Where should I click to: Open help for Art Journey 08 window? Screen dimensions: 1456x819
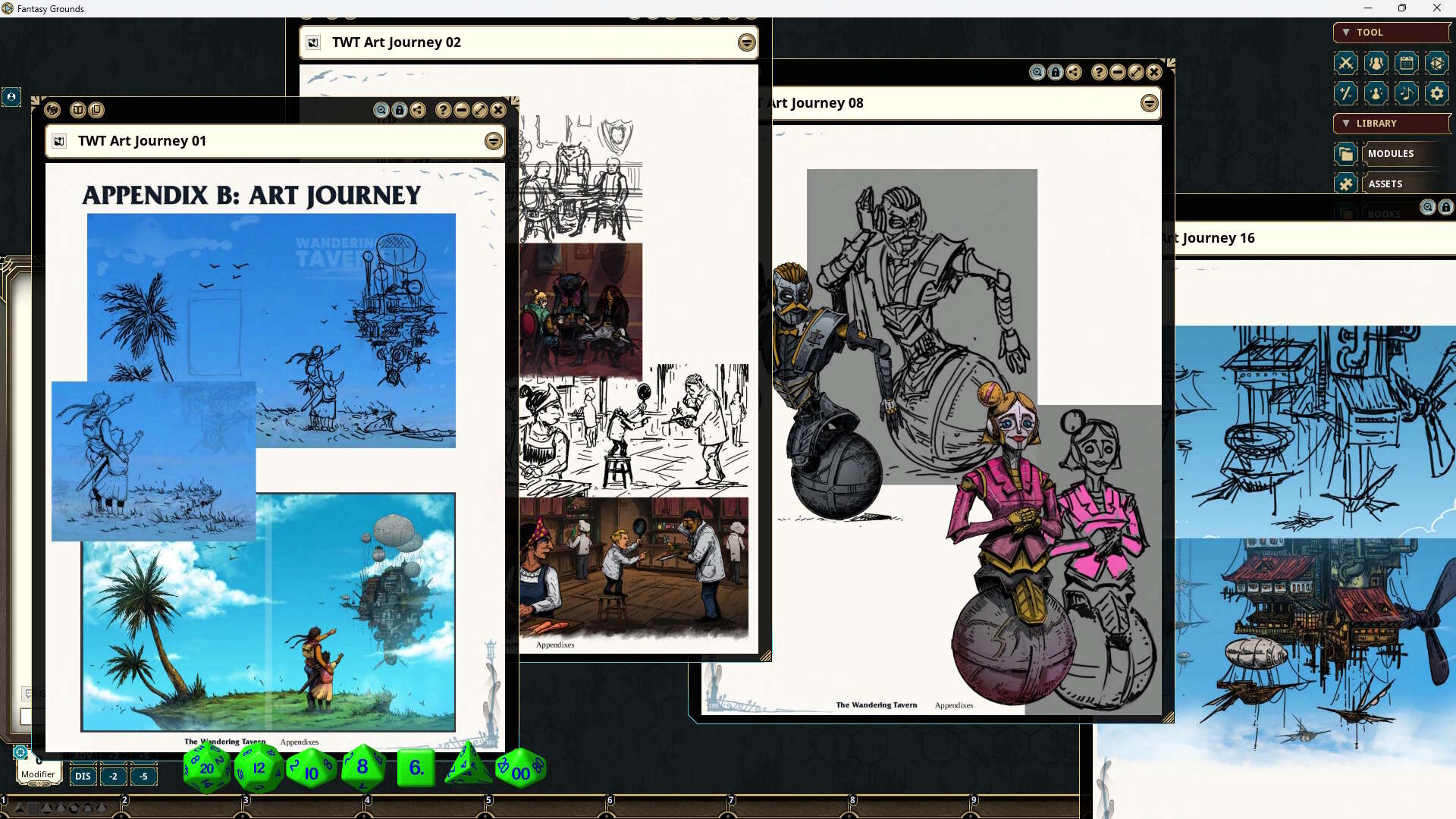(1100, 72)
